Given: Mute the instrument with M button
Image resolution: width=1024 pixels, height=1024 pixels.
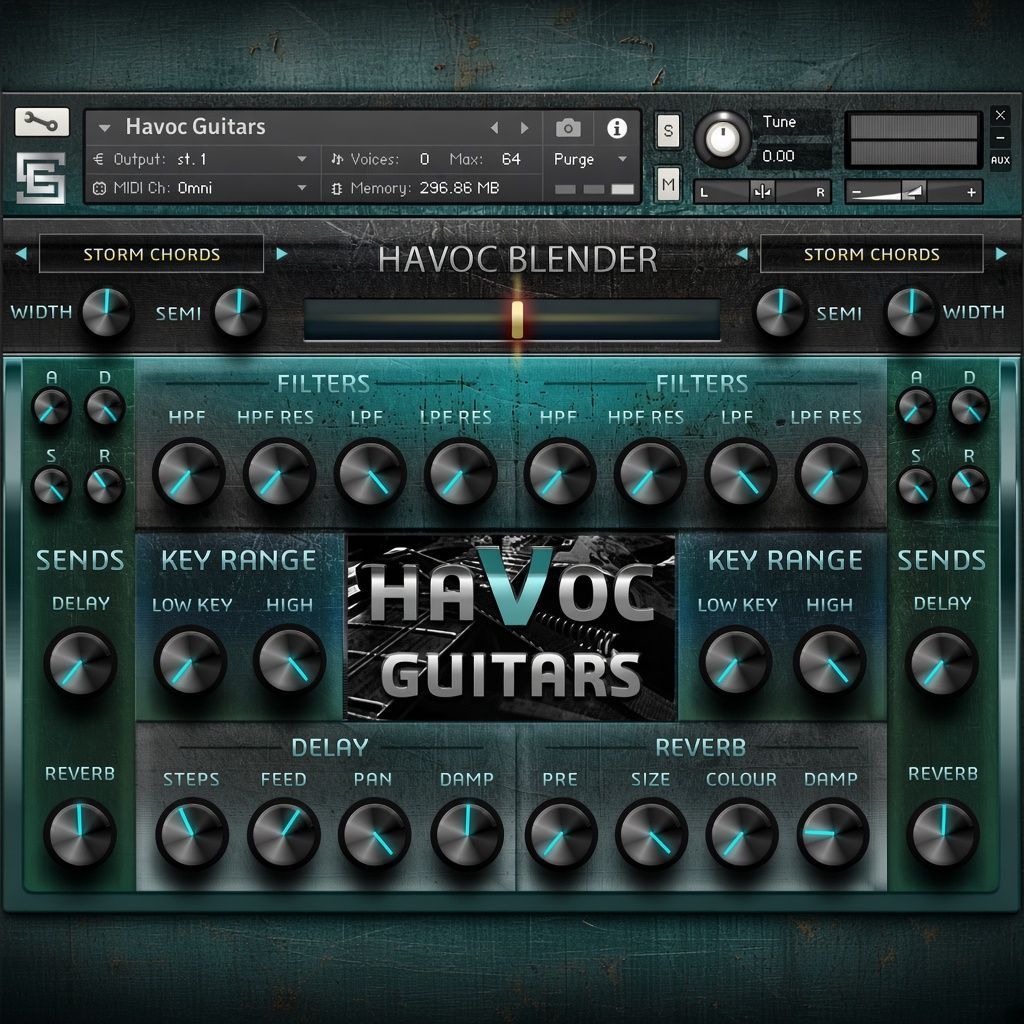Looking at the screenshot, I should 668,184.
